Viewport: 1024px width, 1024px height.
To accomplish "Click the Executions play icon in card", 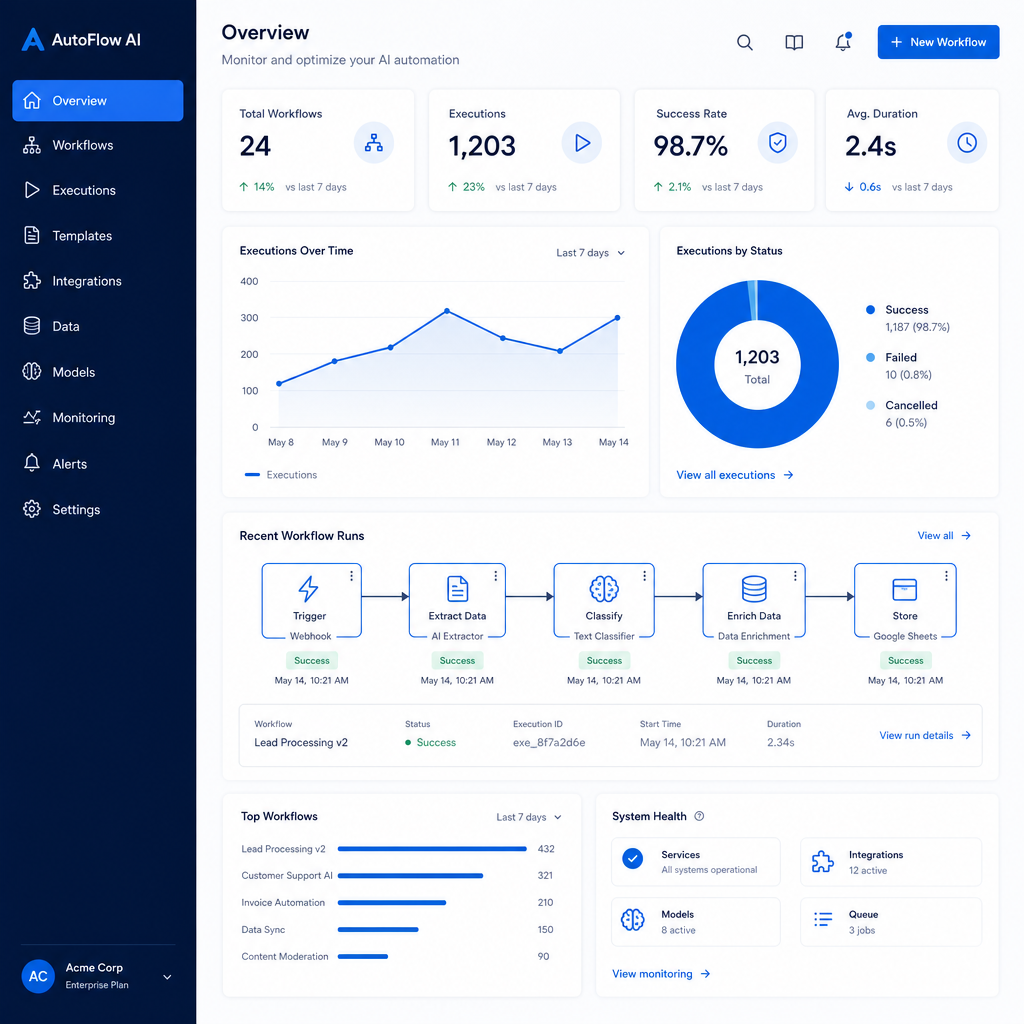I will (x=582, y=142).
